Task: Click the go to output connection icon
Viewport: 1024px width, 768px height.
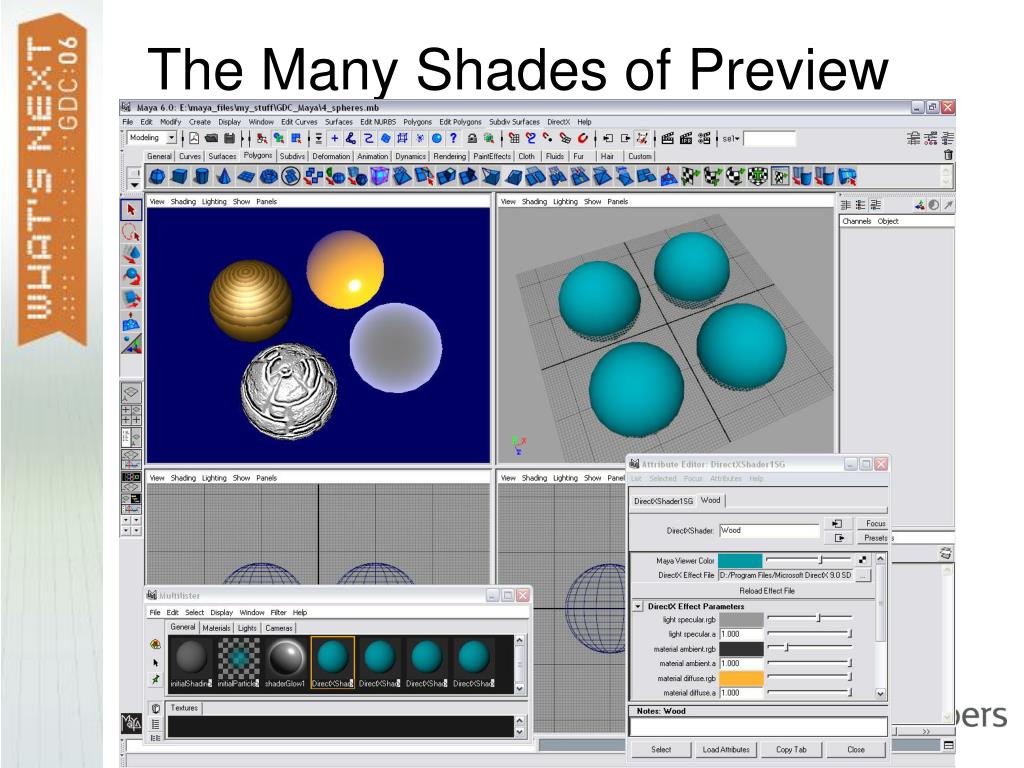Action: pos(839,538)
